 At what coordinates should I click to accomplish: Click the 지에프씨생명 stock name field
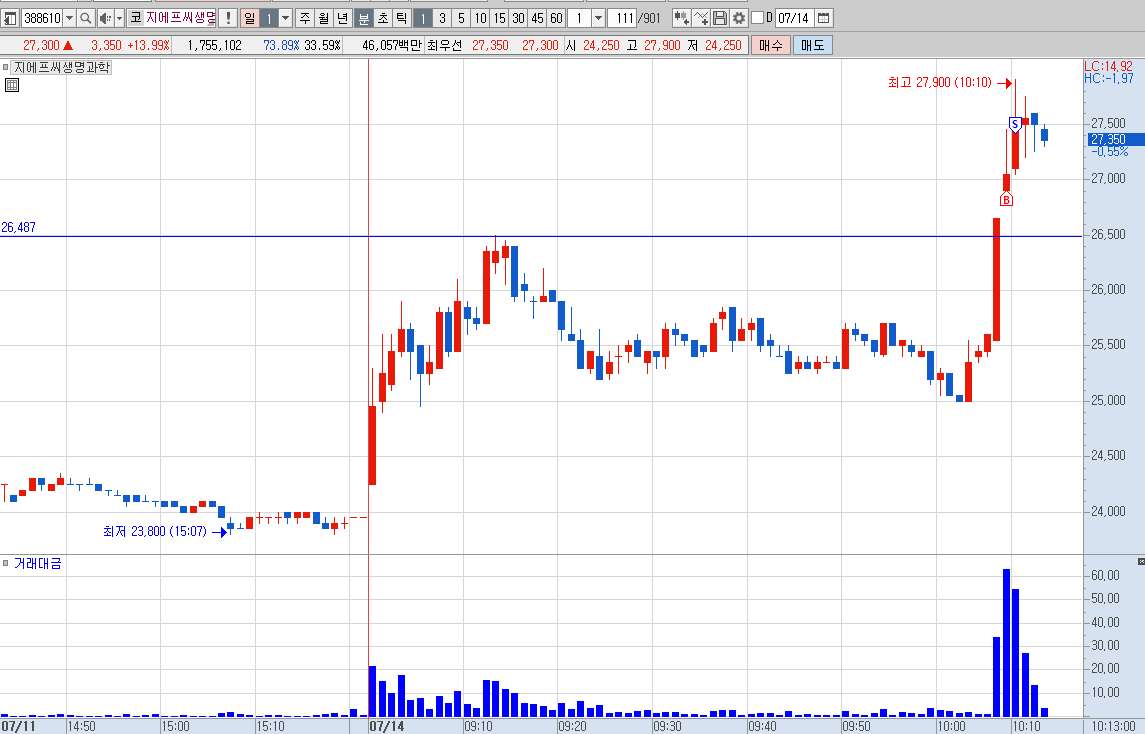coord(181,18)
